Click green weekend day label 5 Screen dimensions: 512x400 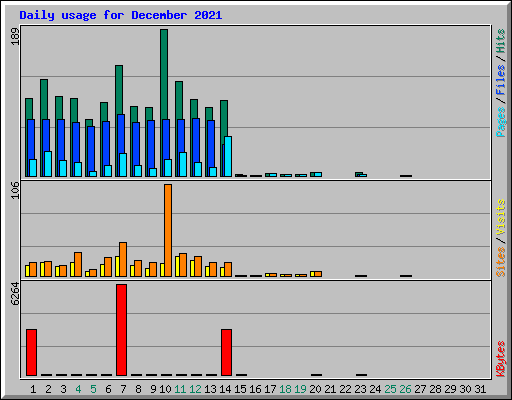pyautogui.click(x=93, y=389)
